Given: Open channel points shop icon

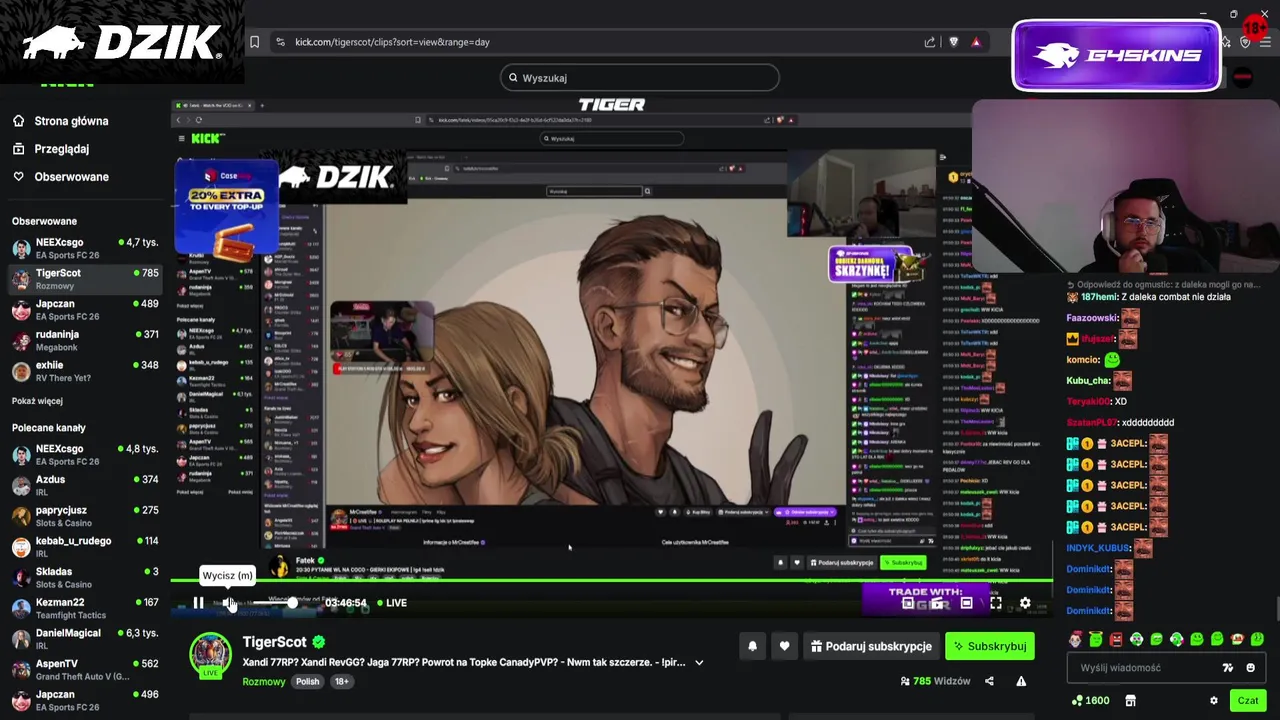Looking at the screenshot, I should point(1130,701).
